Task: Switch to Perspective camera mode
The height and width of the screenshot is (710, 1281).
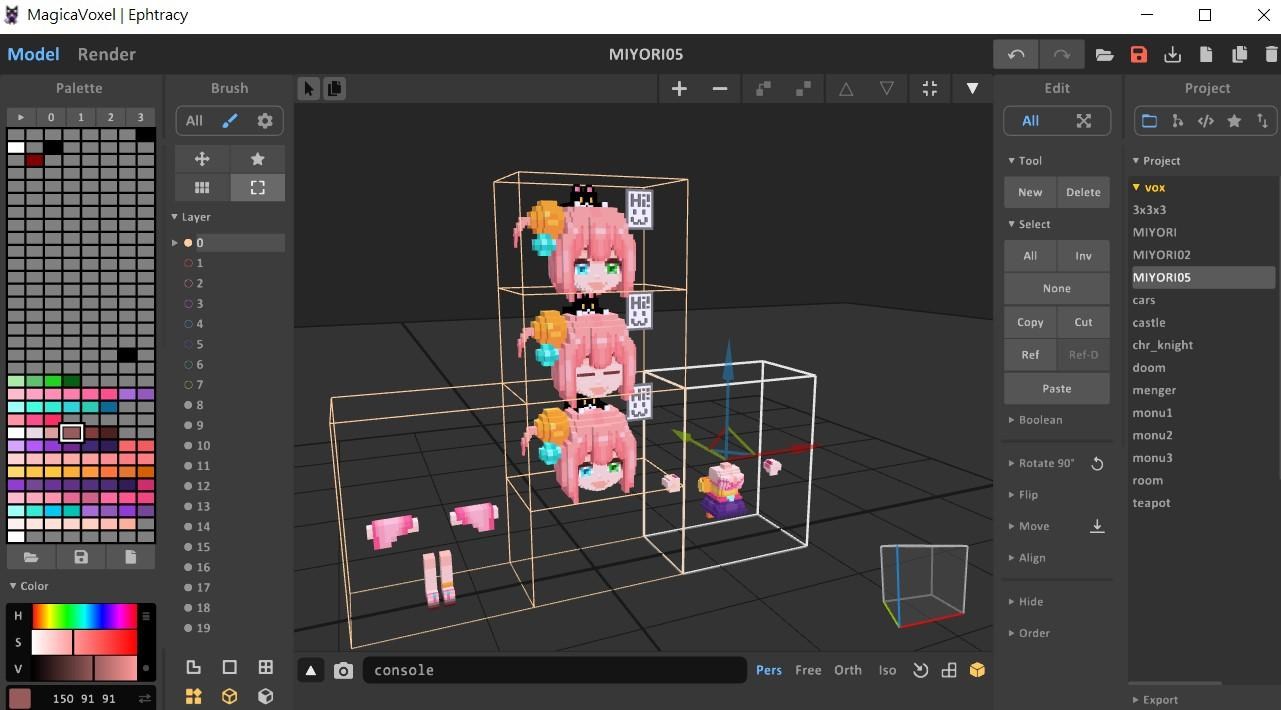Action: 769,670
